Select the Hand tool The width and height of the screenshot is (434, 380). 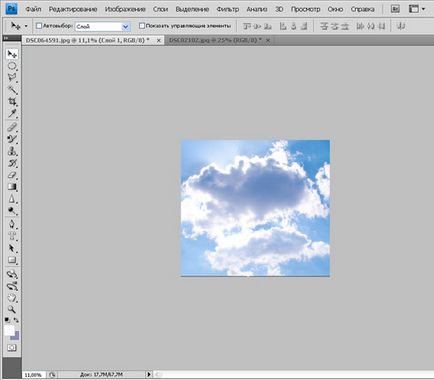coord(12,298)
